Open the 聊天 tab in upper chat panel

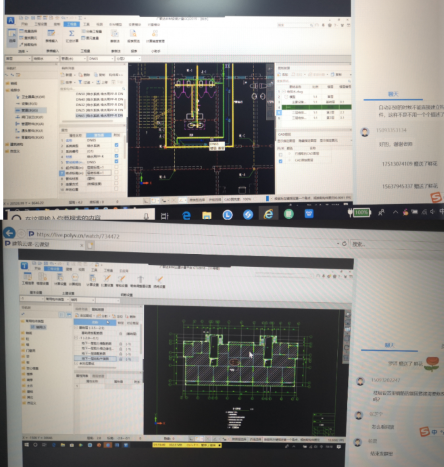(x=393, y=94)
